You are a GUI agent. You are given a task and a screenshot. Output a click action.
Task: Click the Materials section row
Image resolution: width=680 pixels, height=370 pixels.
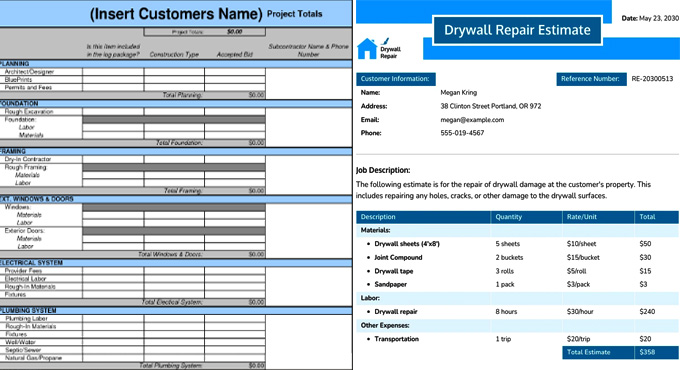[517, 230]
